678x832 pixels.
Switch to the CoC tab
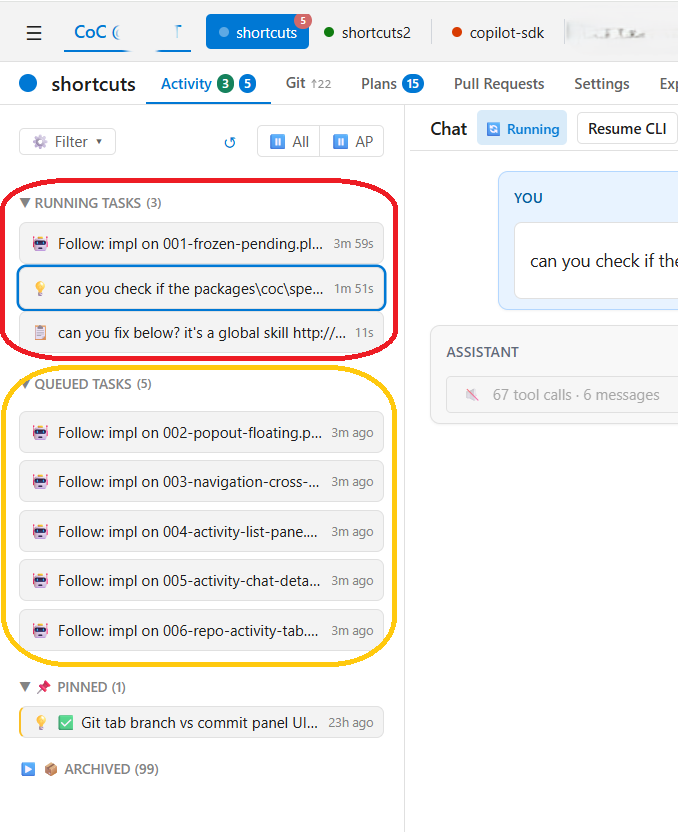[98, 32]
